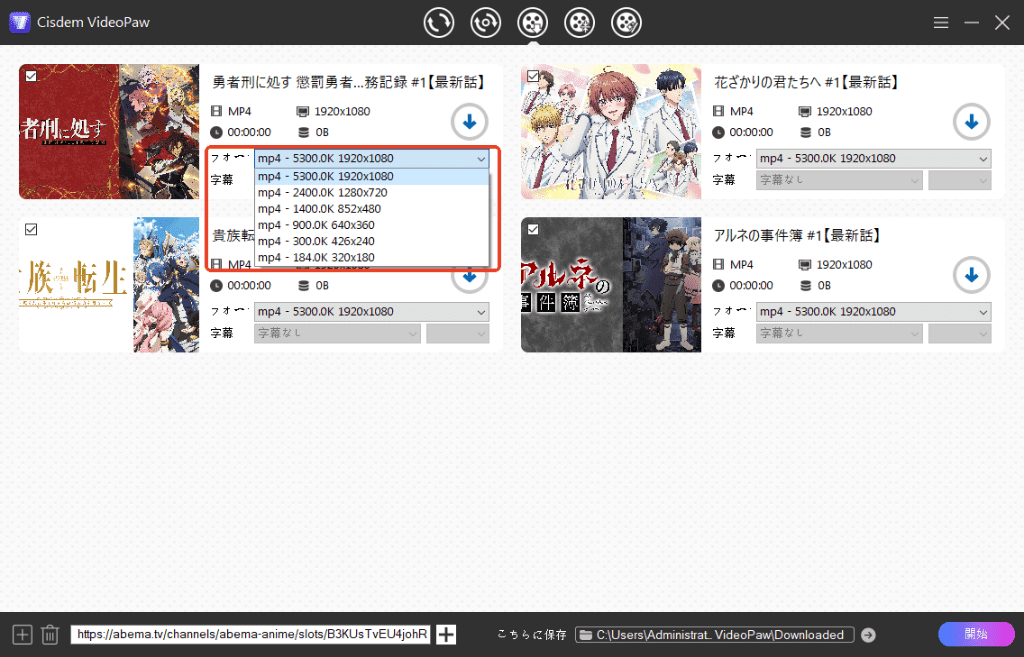
Task: Click the 花ざかりの君たちへ thumbnail
Action: [611, 131]
